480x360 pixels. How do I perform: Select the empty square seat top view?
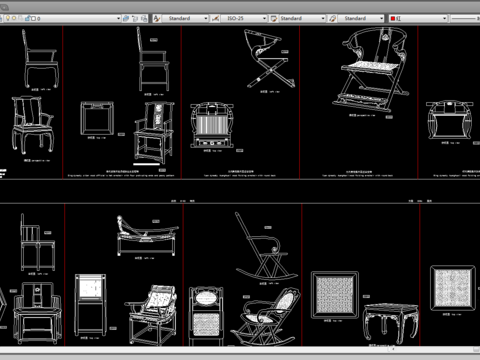97,118
